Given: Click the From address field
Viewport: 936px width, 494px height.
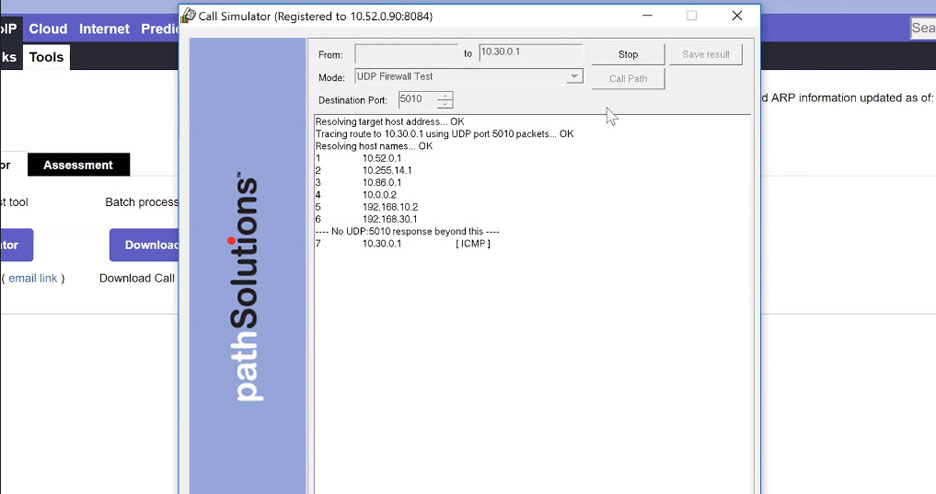Looking at the screenshot, I should pyautogui.click(x=406, y=53).
